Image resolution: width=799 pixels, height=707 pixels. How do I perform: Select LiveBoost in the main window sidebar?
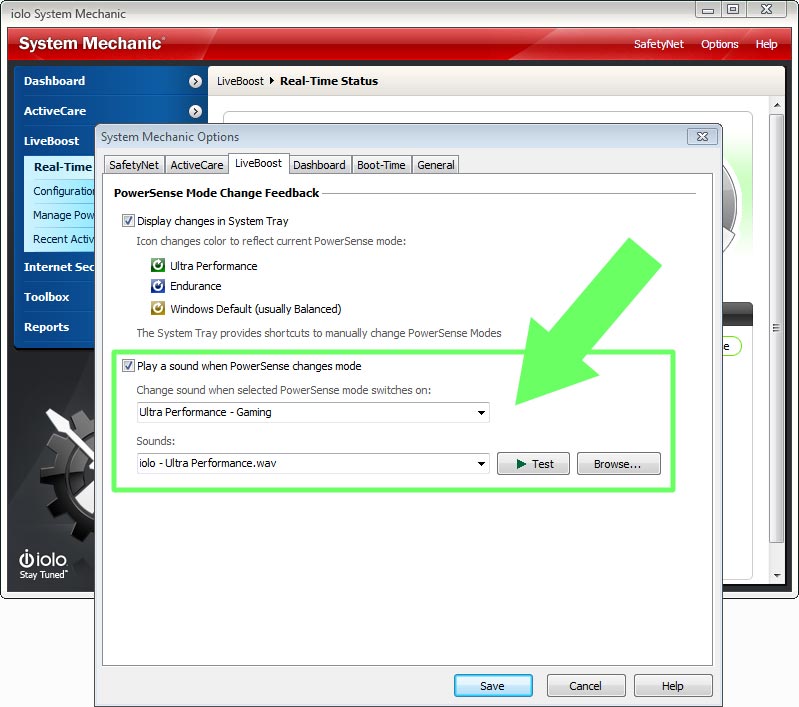(x=51, y=141)
